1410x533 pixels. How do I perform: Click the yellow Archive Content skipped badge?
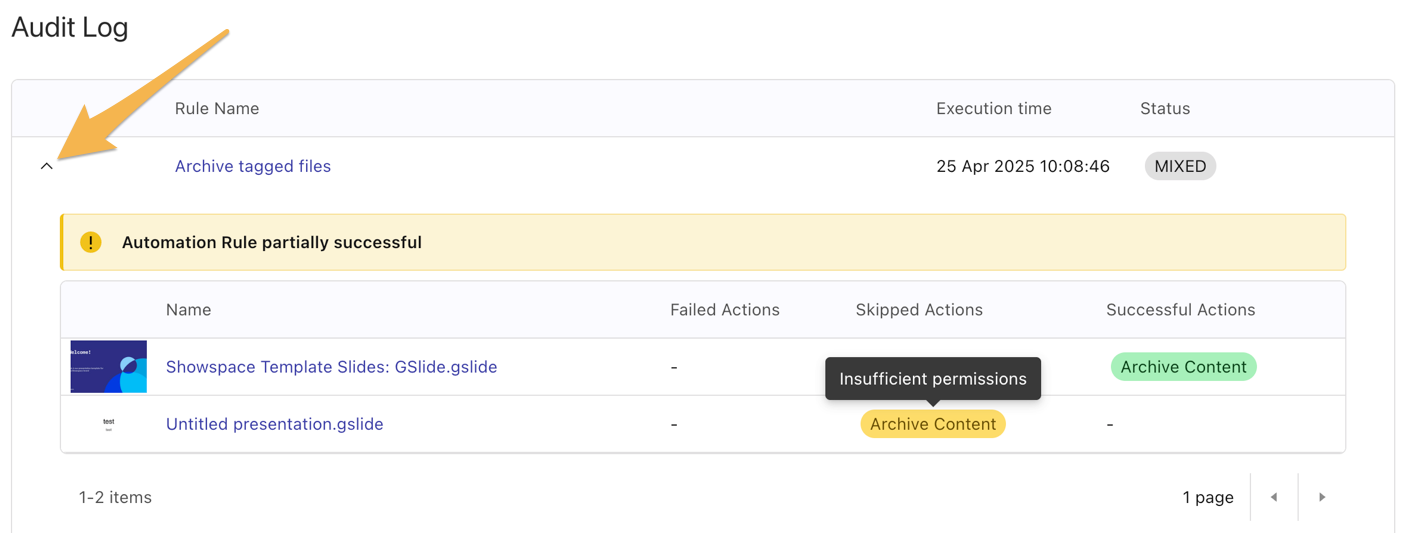pyautogui.click(x=933, y=424)
